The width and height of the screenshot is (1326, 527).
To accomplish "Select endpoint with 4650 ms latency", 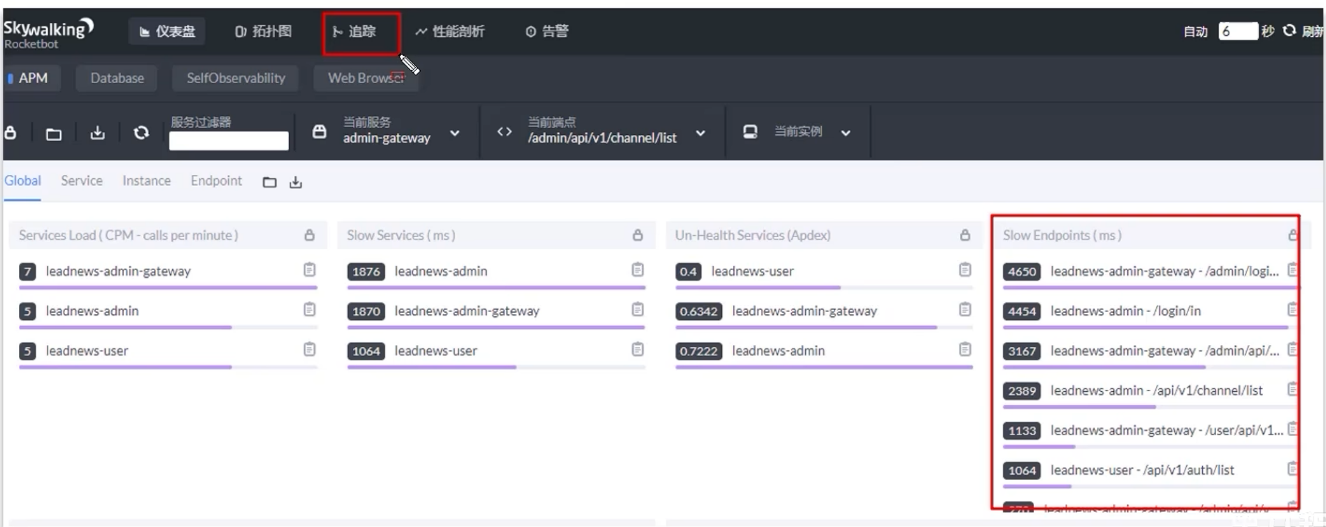I will (1165, 271).
